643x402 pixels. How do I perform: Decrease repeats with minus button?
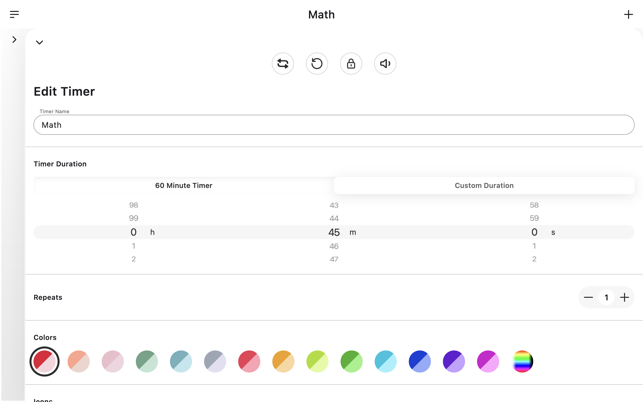(x=589, y=298)
